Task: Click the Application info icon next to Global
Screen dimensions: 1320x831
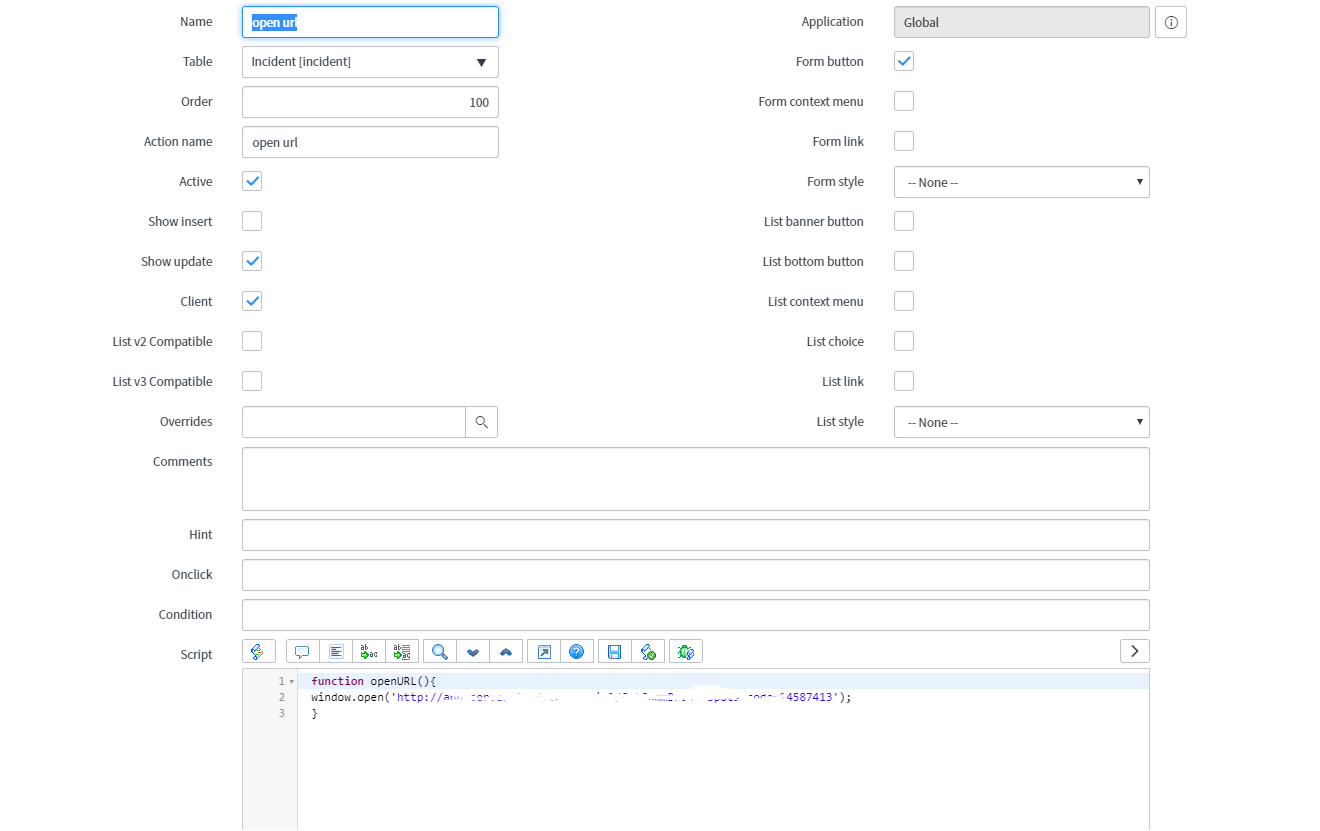Action: [1171, 22]
